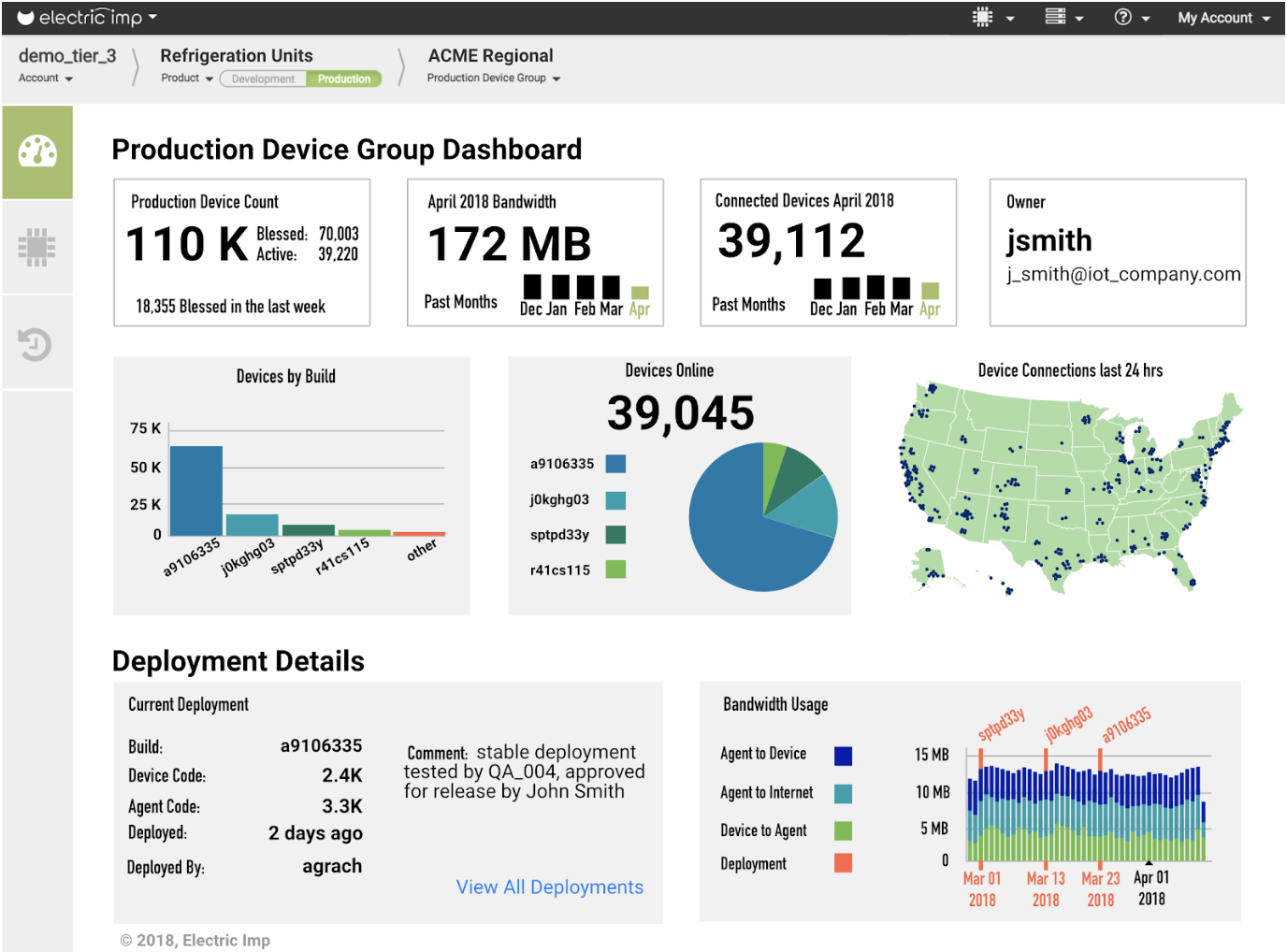The width and height of the screenshot is (1287, 952).
Task: Open the Production Device Group dropdown
Action: 494,79
